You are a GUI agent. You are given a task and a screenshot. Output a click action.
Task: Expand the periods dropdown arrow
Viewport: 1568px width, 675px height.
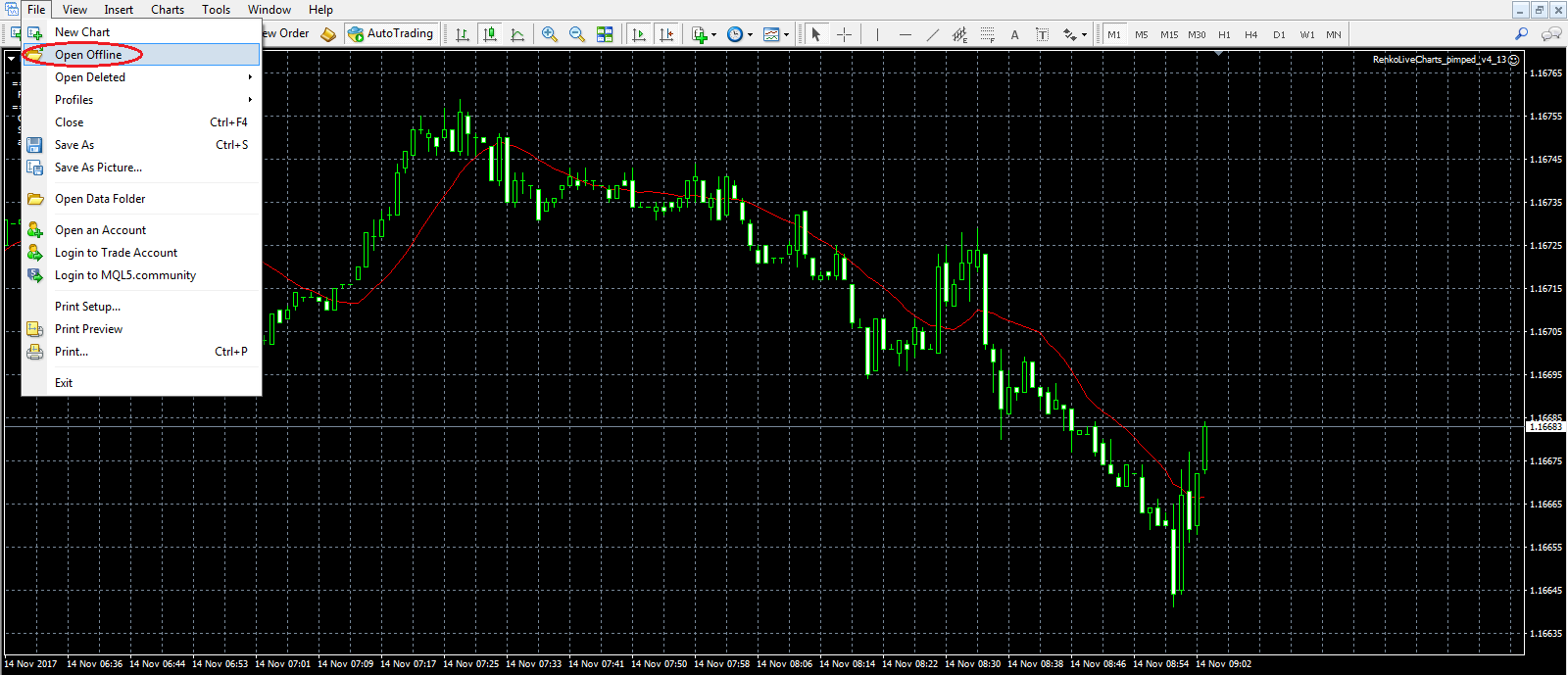(750, 34)
